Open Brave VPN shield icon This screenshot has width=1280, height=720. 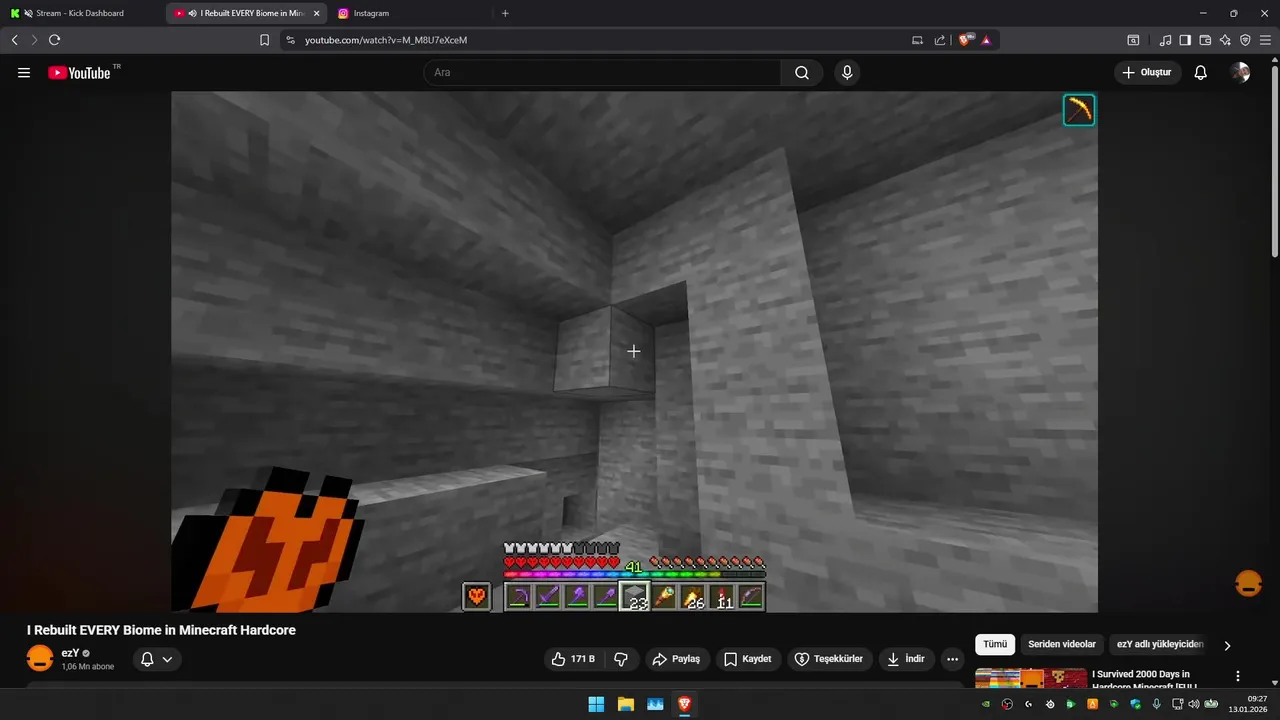(1245, 40)
